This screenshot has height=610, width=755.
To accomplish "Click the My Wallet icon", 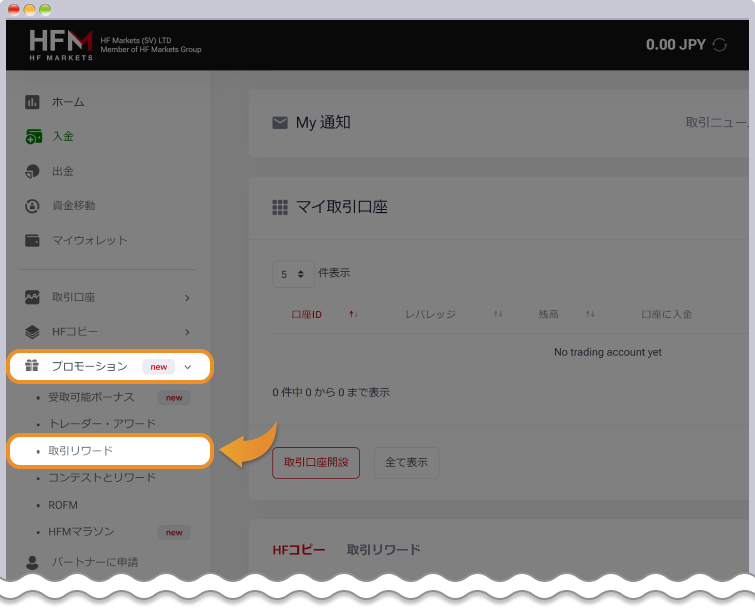I will click(x=32, y=240).
